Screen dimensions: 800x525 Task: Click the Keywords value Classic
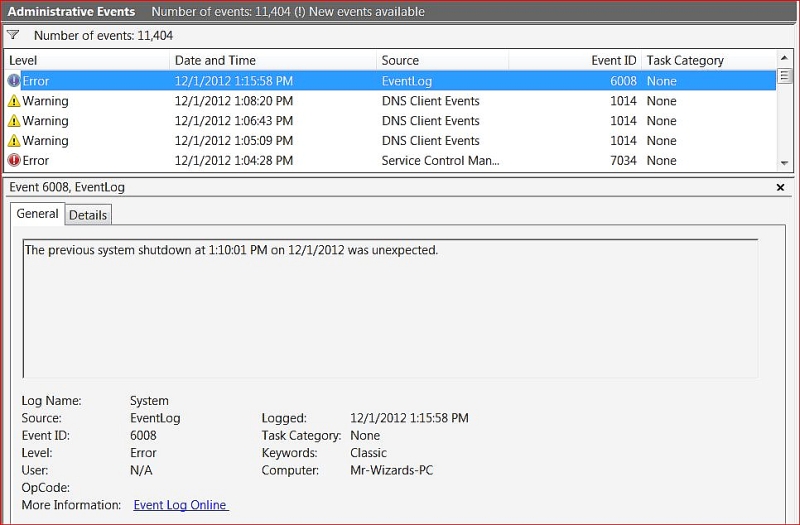point(368,453)
